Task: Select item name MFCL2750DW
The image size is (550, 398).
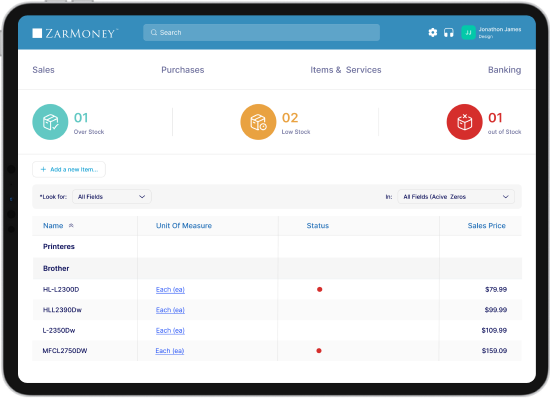Action: click(65, 350)
